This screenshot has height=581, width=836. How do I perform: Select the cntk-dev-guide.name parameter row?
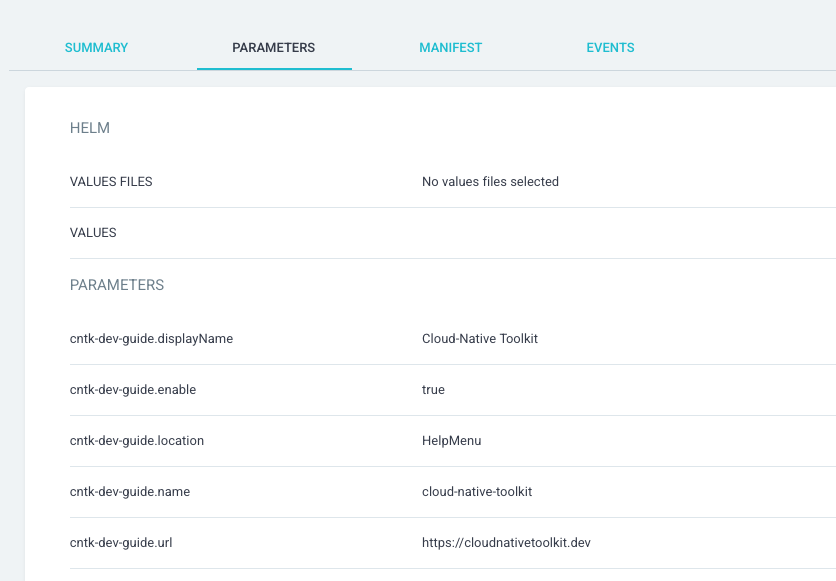tap(129, 491)
